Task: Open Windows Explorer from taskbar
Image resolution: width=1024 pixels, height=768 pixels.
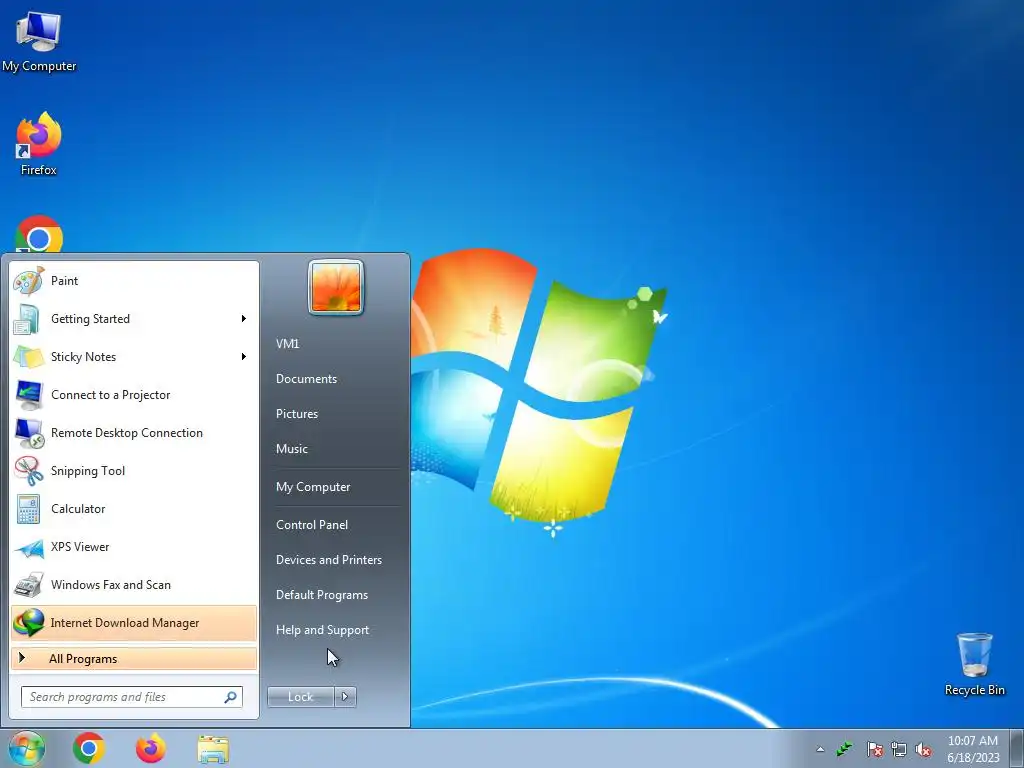Action: (213, 749)
